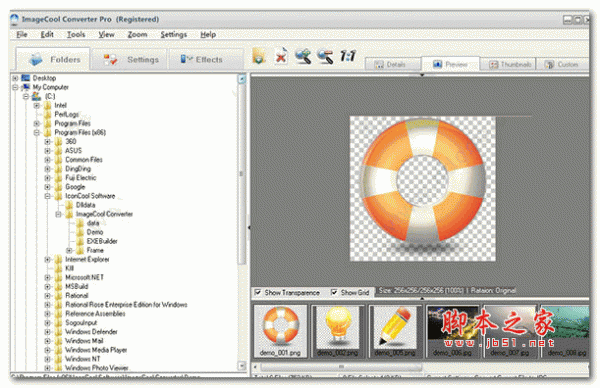600x388 pixels.
Task: Click the thumbnail strip left scroll arrow
Action: click(x=255, y=367)
